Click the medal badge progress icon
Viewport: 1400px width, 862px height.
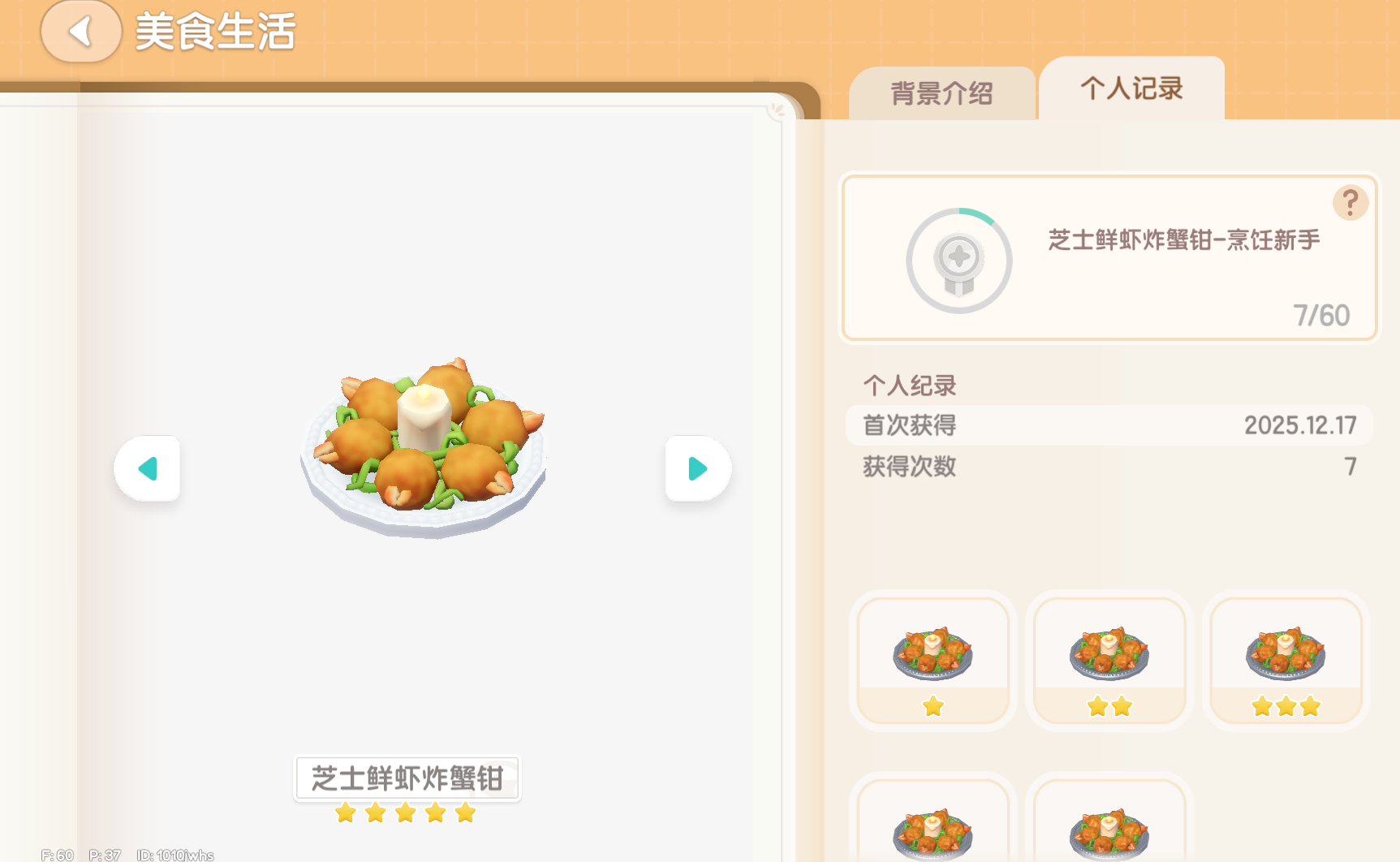[959, 261]
